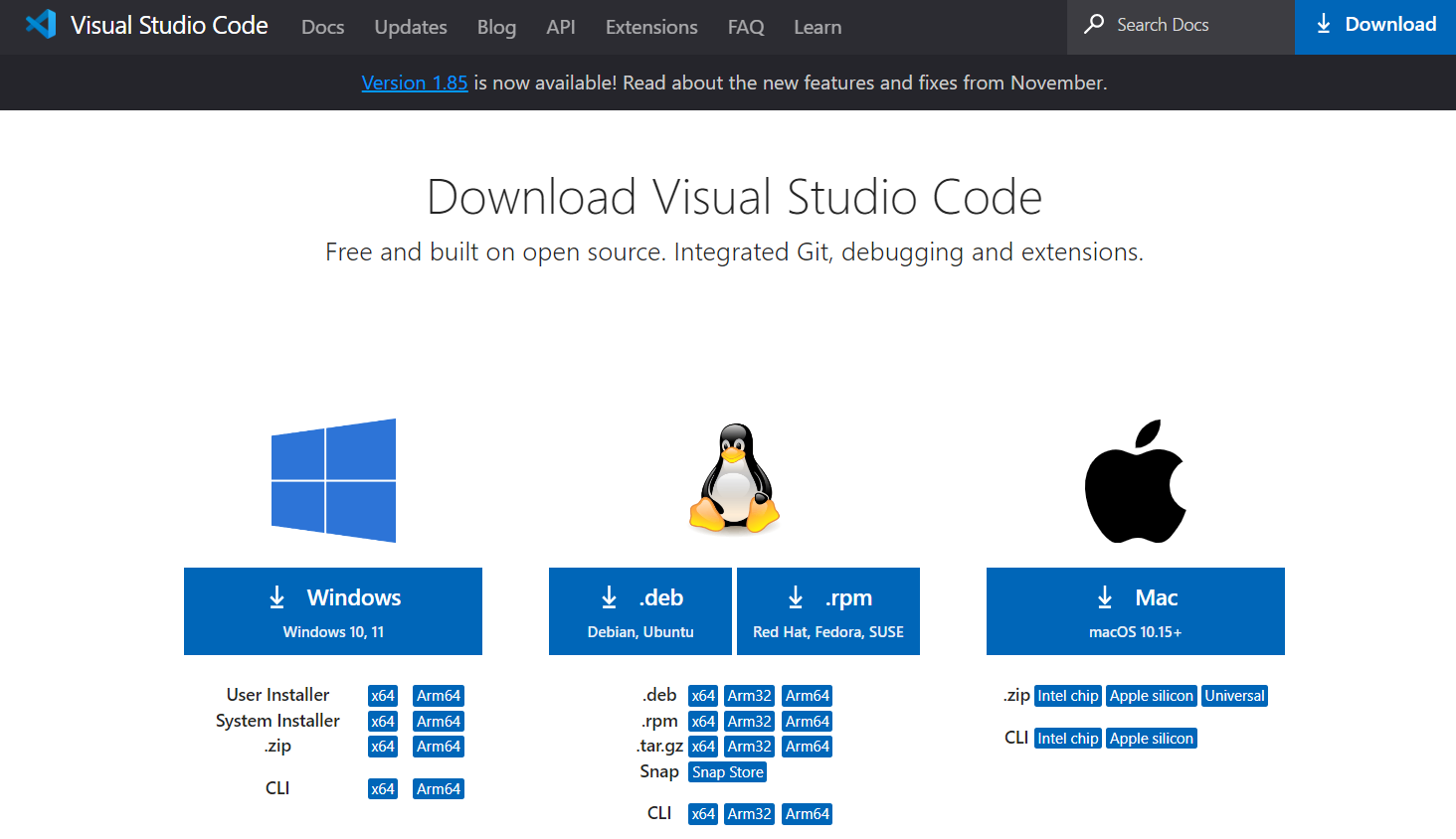Select Intel chip for Mac .zip

click(x=1068, y=696)
